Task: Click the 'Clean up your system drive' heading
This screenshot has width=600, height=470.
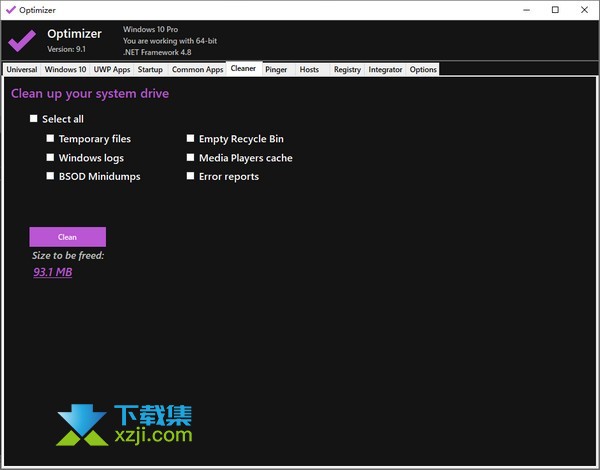Action: pyautogui.click(x=90, y=94)
